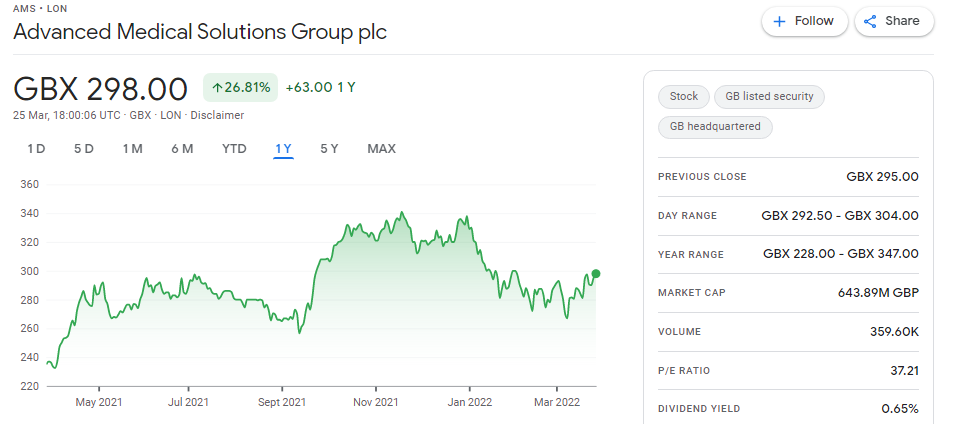Click the Sept 2021 axis label
Image resolution: width=954 pixels, height=424 pixels.
[282, 402]
